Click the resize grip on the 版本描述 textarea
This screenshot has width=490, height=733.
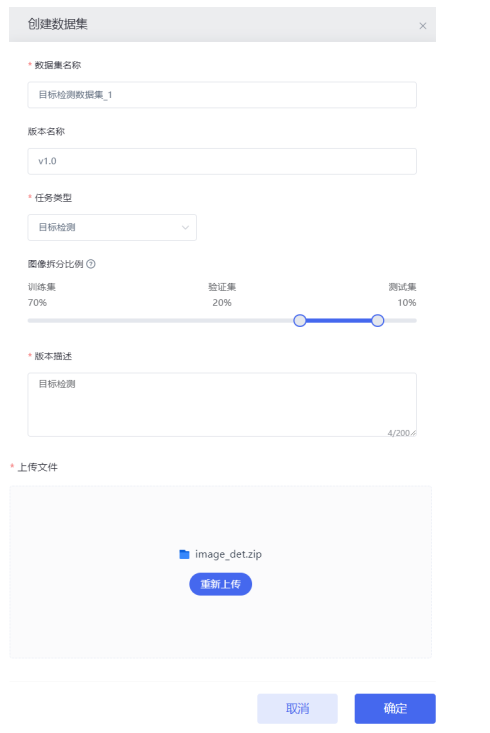click(413, 433)
